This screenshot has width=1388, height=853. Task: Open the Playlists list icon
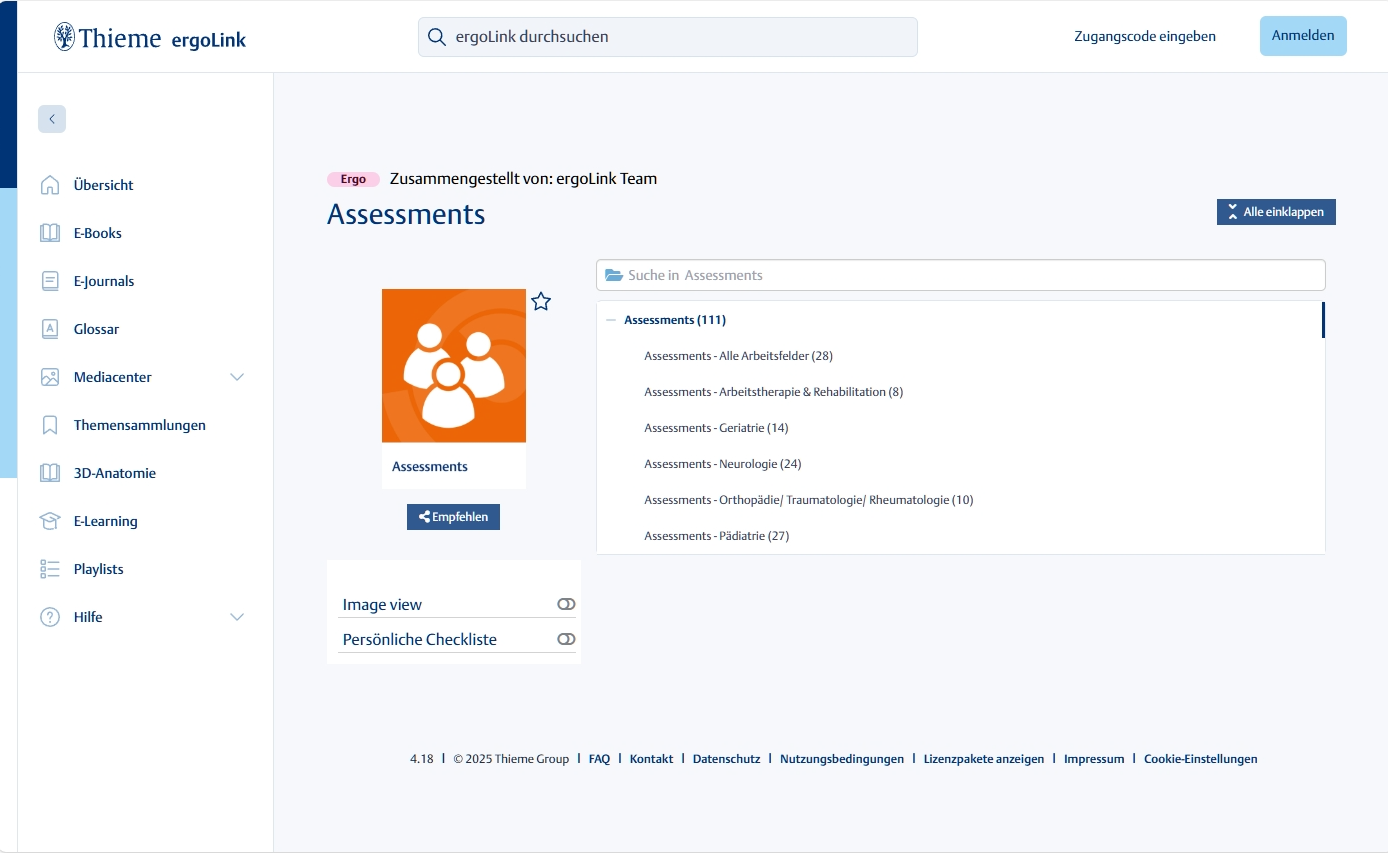tap(50, 569)
